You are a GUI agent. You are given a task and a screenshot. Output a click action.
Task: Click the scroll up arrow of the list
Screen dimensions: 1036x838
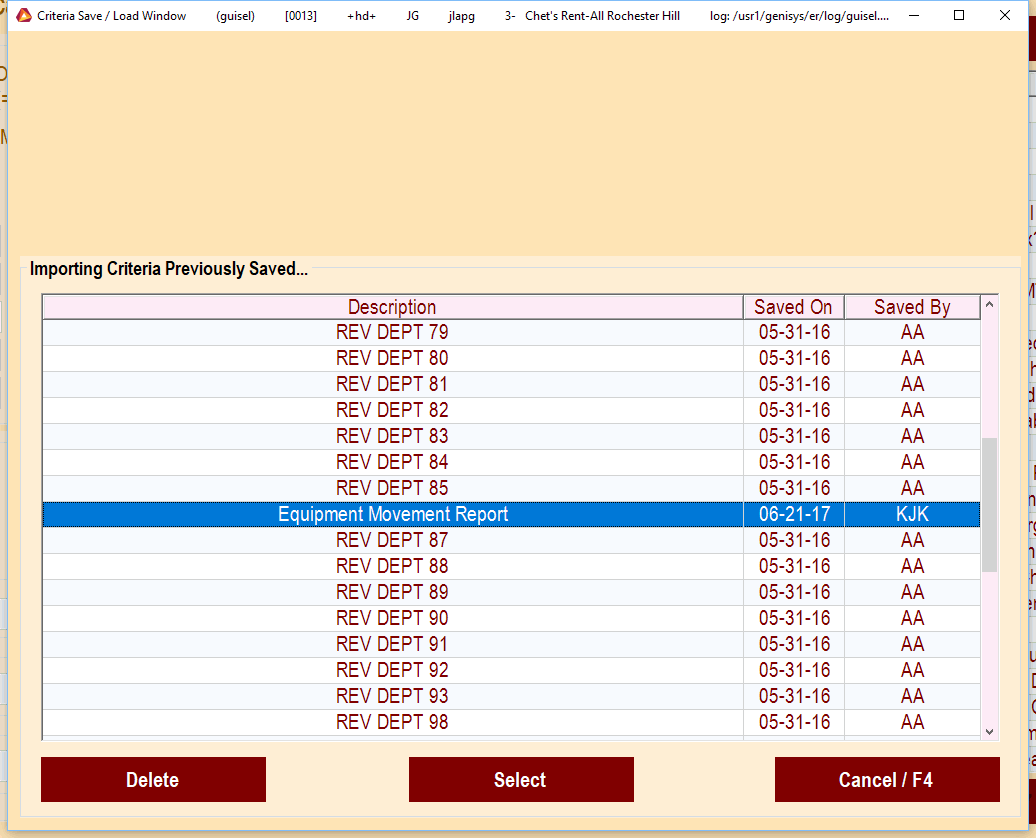(989, 305)
